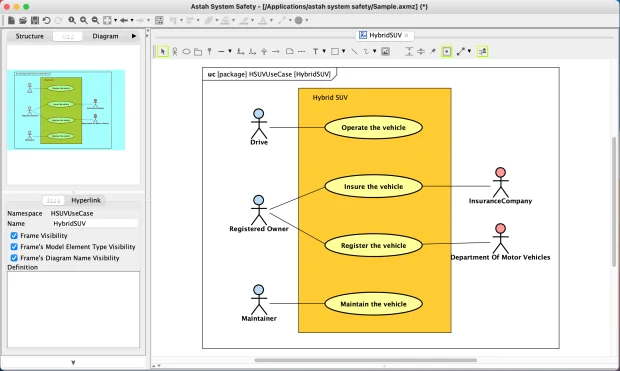Insert an image with picture tool
This screenshot has height=371, width=620.
click(x=385, y=51)
